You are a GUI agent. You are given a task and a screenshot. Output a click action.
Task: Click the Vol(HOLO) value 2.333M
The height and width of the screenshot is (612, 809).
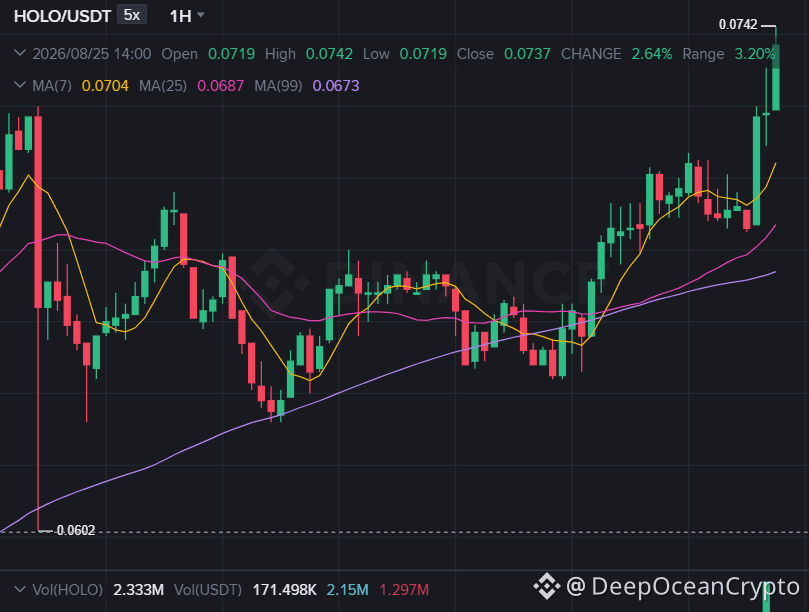point(138,590)
